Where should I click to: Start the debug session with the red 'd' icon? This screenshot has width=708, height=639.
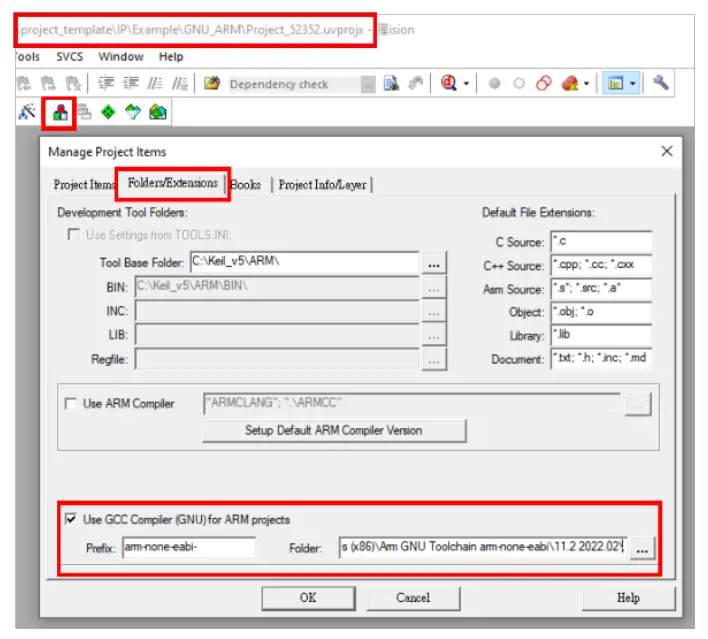pyautogui.click(x=448, y=83)
